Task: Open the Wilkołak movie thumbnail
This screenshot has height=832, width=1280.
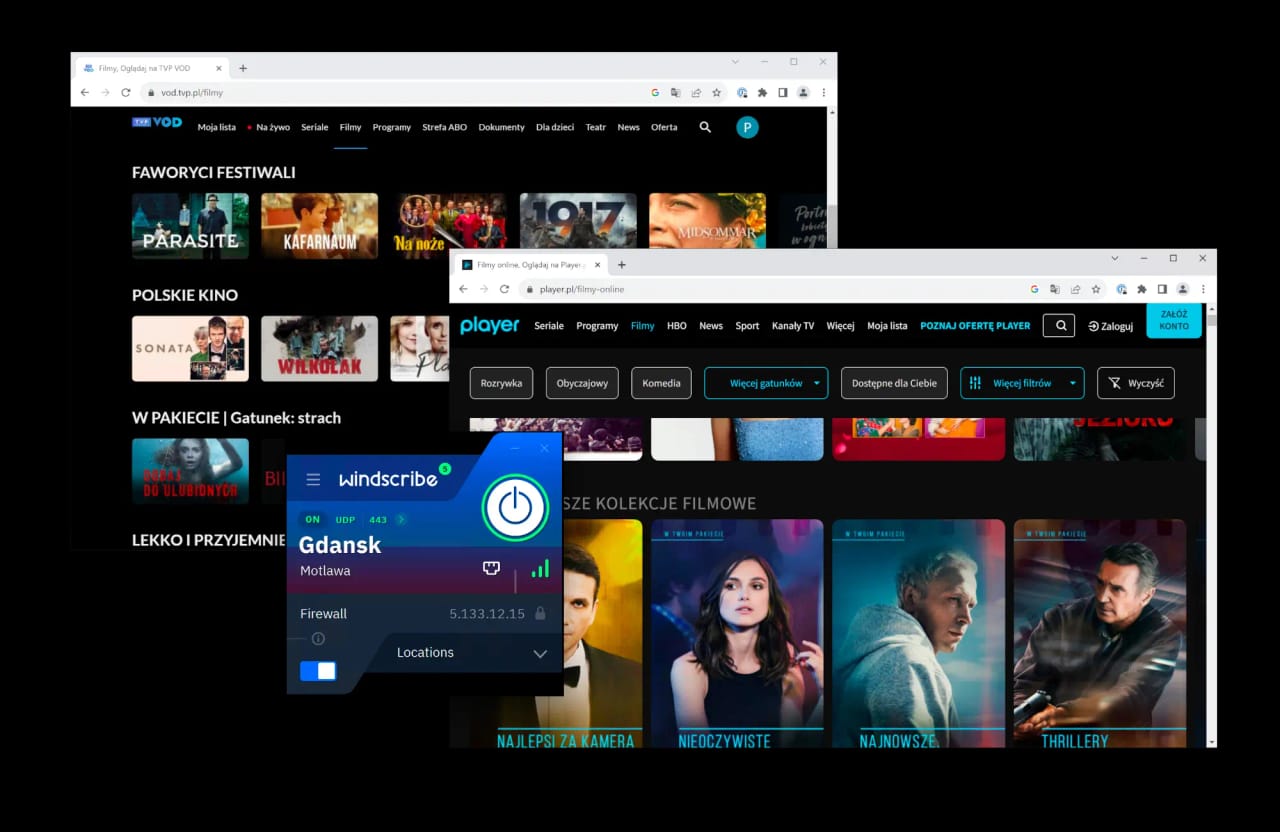Action: pos(319,349)
